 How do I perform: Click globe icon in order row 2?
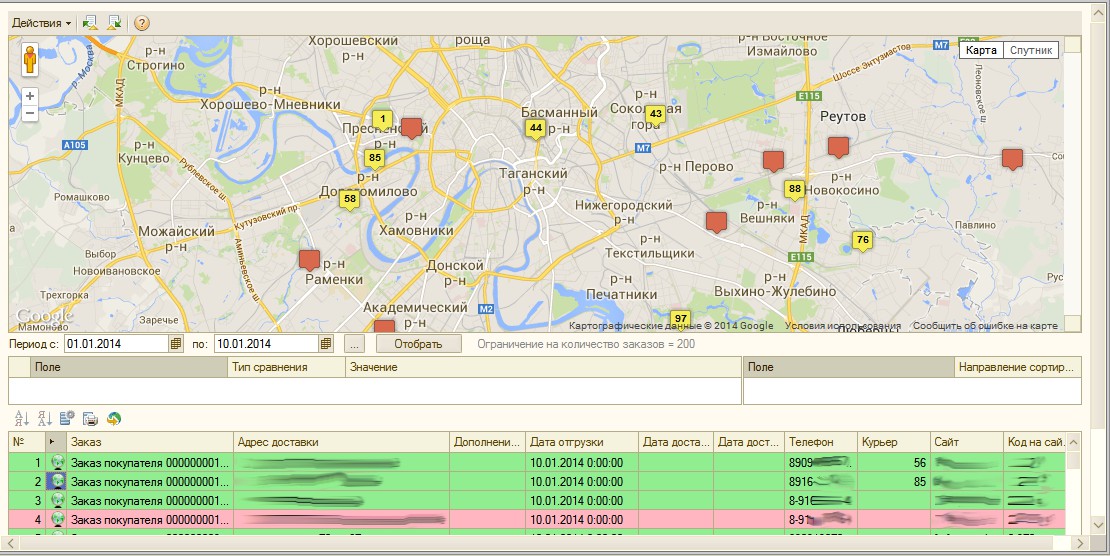[57, 482]
